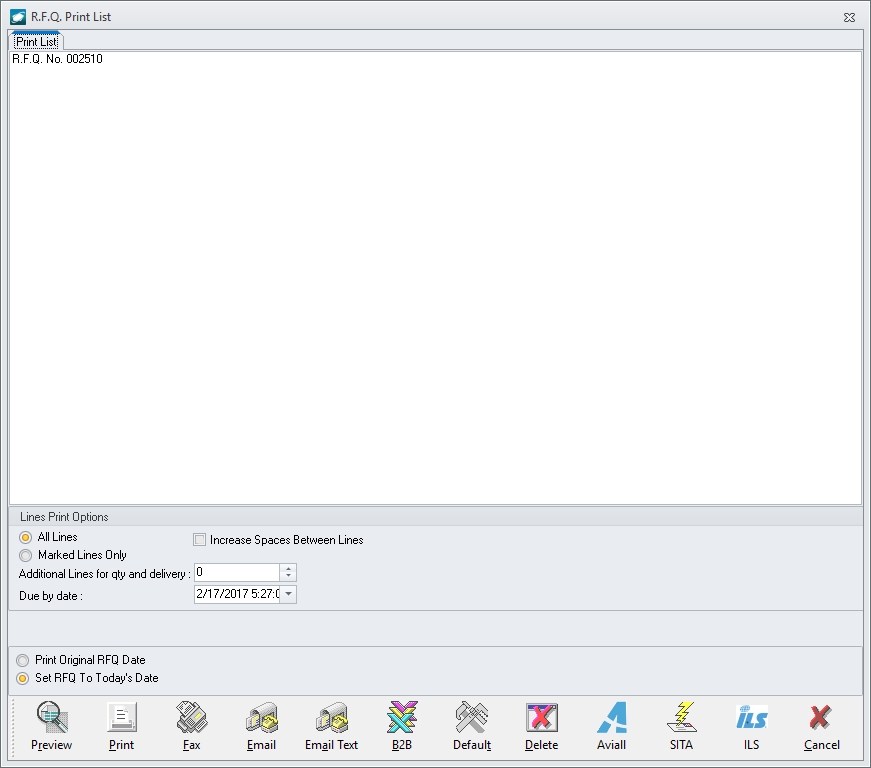Screen dimensions: 871x768
Task: Send to Aviall using its icon
Action: coord(611,717)
